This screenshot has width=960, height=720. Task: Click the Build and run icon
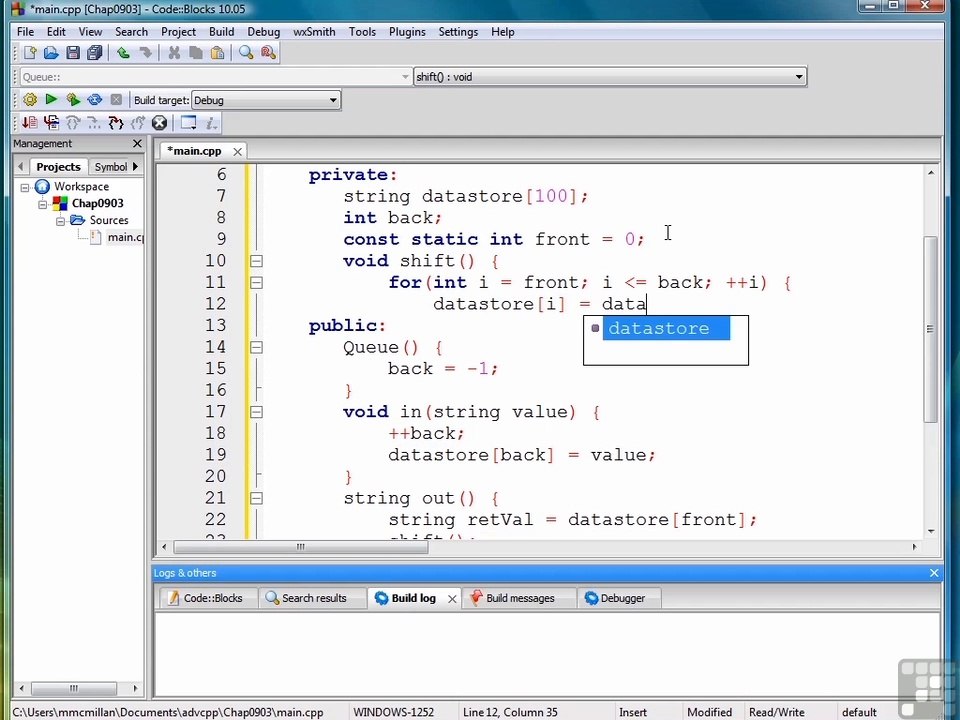pos(73,100)
